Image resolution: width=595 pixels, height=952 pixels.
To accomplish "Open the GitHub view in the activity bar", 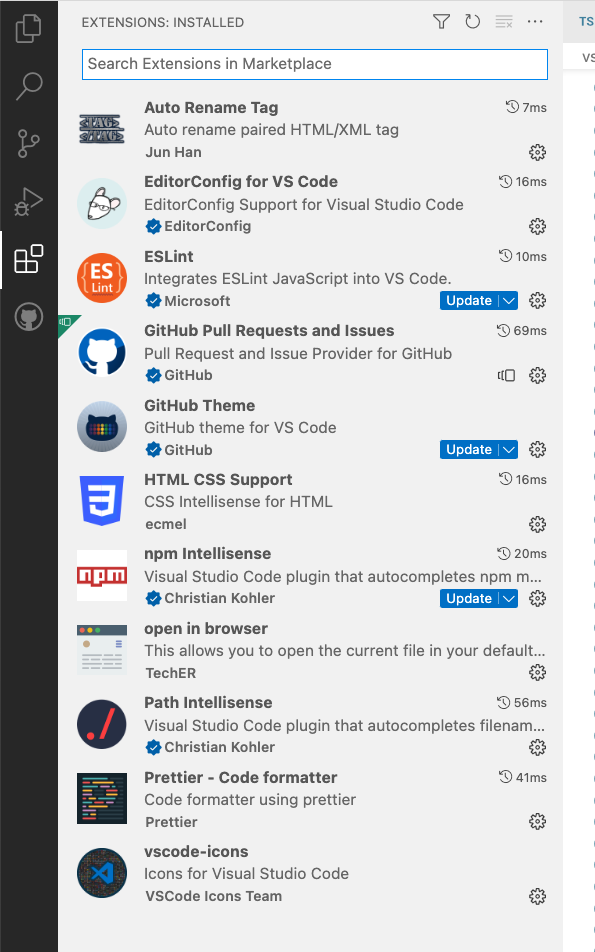I will pyautogui.click(x=28, y=318).
